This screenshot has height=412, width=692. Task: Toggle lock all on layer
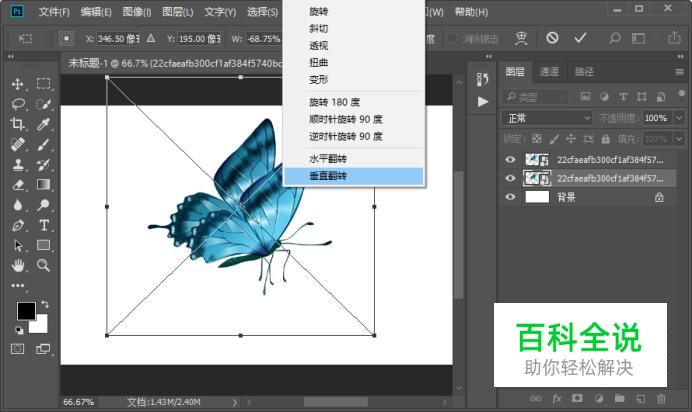click(x=606, y=139)
